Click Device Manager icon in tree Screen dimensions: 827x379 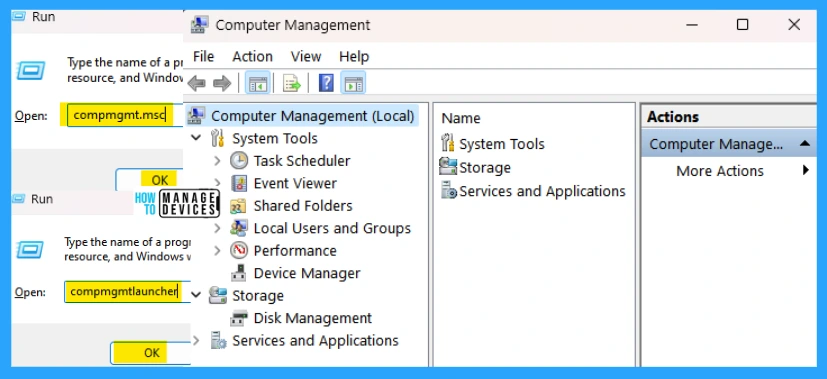(239, 273)
